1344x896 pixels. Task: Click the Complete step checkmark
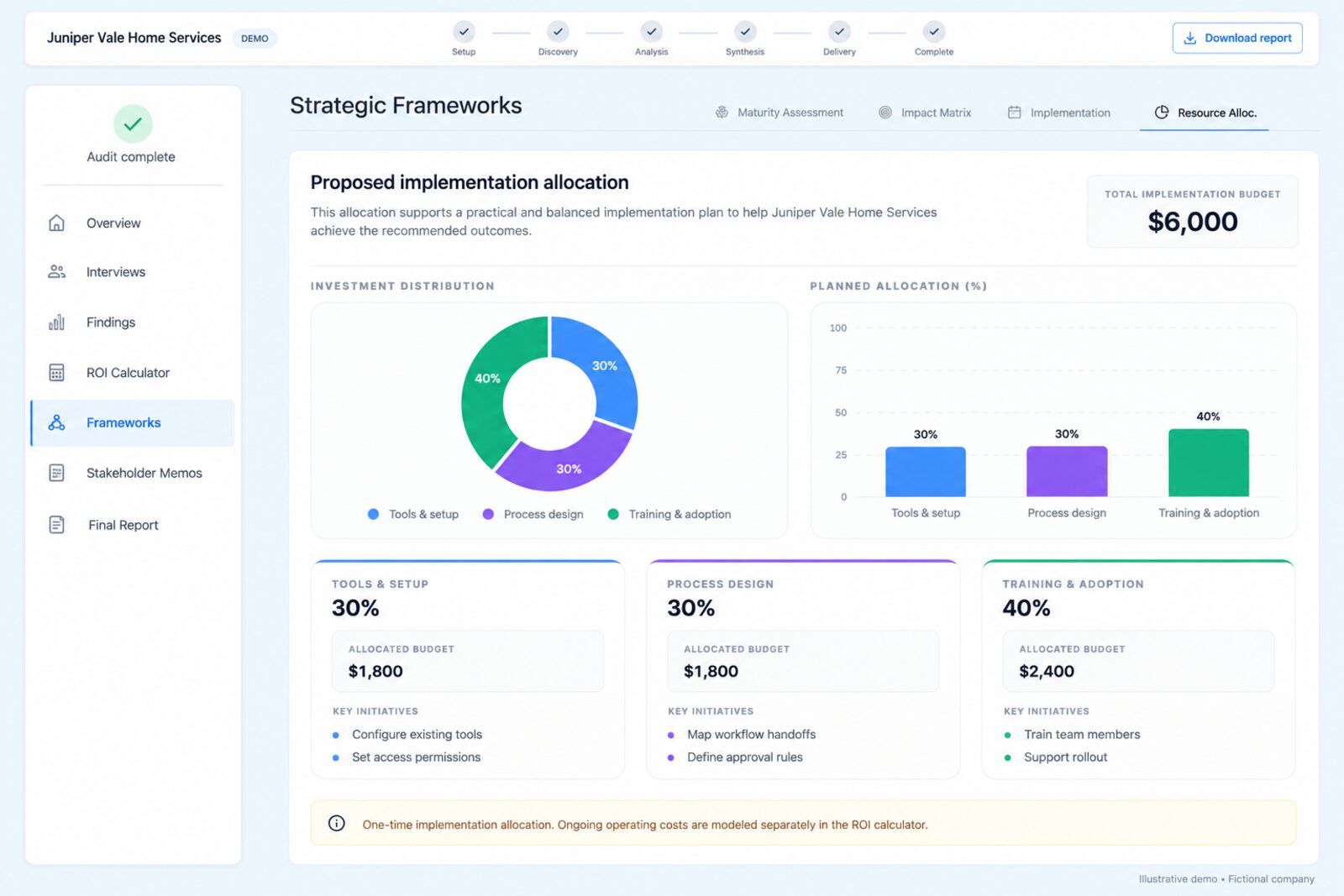click(x=934, y=32)
